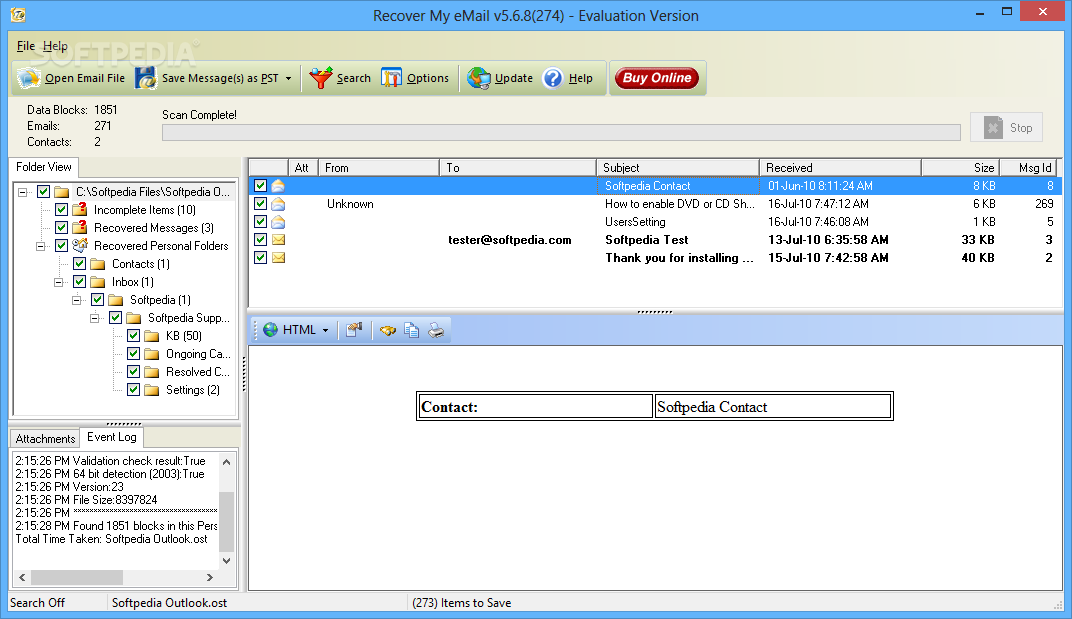
Task: Click the Ongoing Ca... folder icon
Action: tap(152, 354)
